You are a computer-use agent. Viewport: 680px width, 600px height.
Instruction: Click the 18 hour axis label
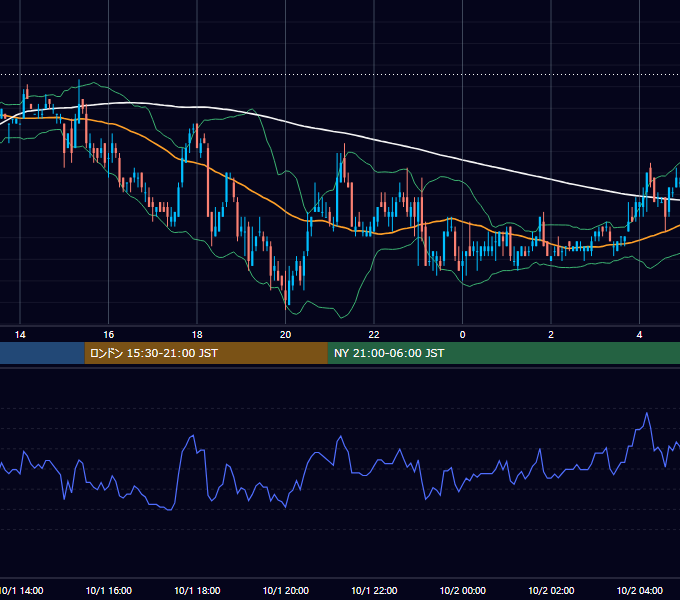click(197, 335)
